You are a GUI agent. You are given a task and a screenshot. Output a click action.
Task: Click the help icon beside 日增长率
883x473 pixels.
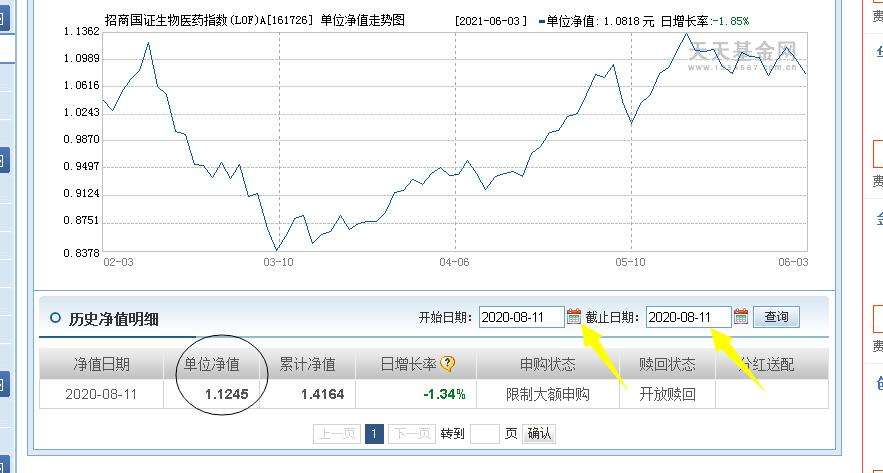[447, 364]
